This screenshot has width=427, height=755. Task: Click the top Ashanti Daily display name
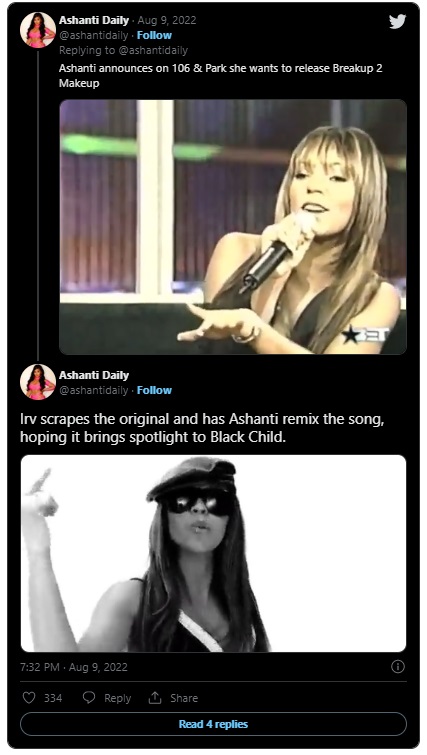coord(94,20)
